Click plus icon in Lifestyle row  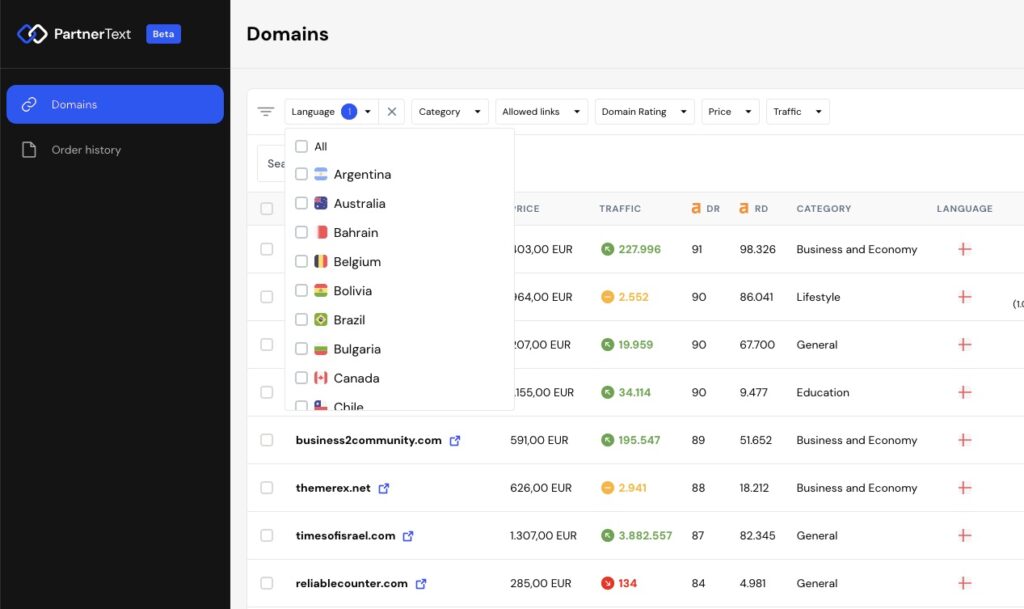click(965, 296)
